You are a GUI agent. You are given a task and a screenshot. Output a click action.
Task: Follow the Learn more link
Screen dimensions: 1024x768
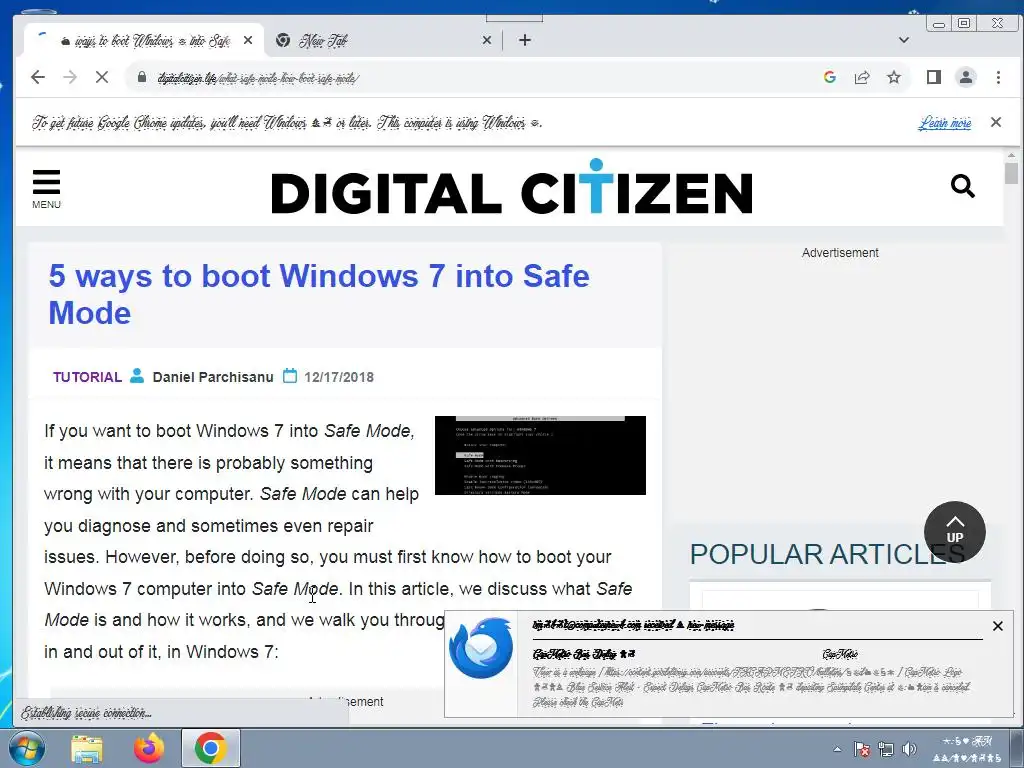point(944,123)
